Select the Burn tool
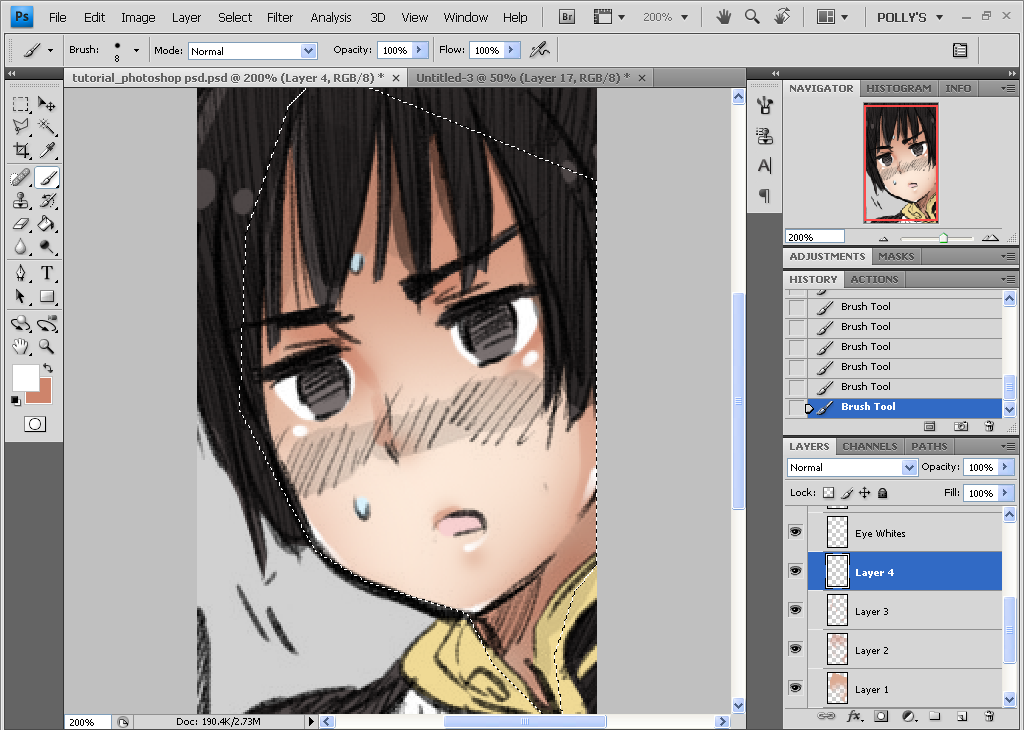This screenshot has width=1024, height=730. click(x=46, y=247)
